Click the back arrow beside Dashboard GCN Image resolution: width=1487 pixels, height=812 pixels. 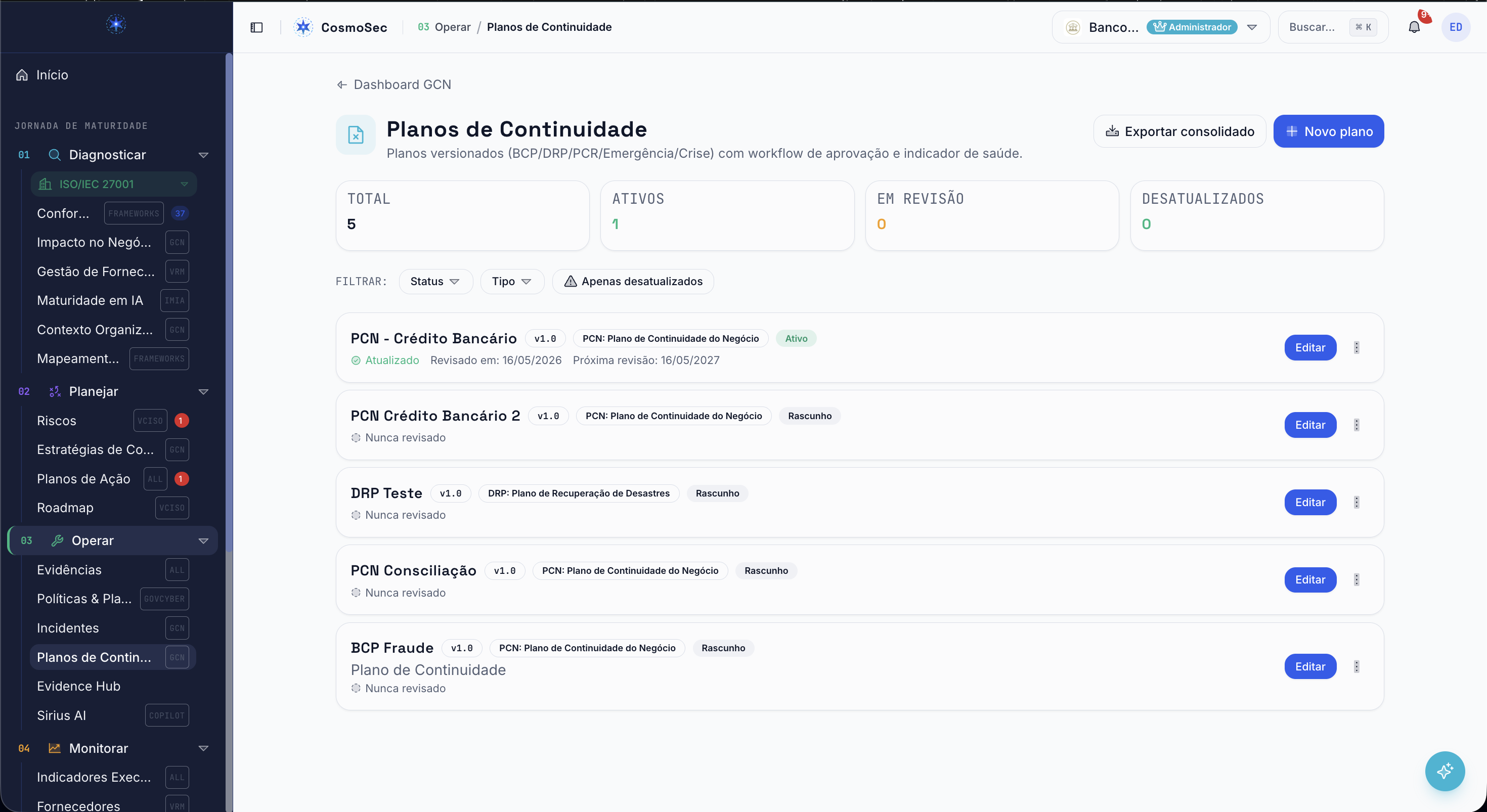(x=342, y=85)
